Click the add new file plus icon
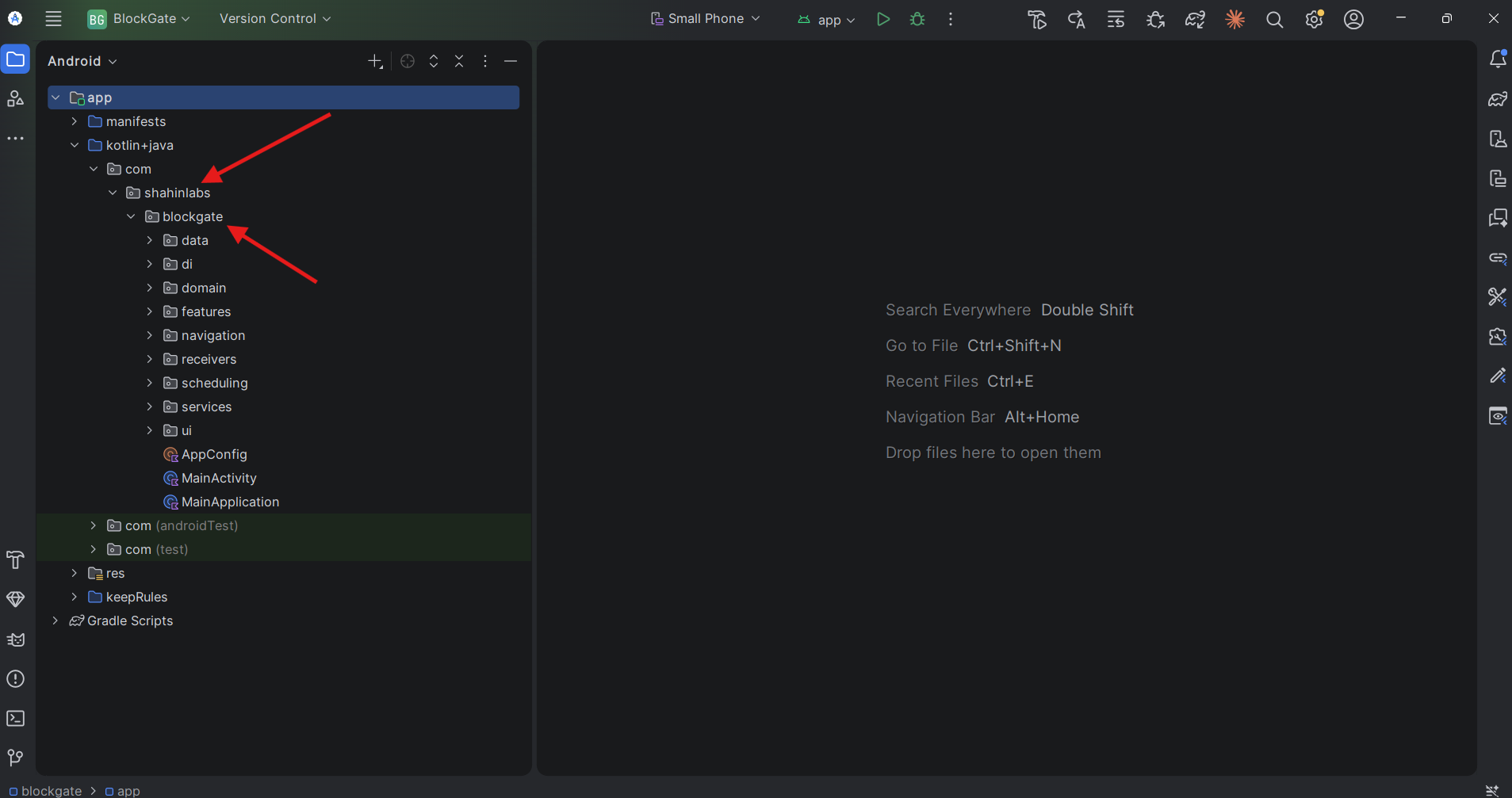 coord(376,61)
